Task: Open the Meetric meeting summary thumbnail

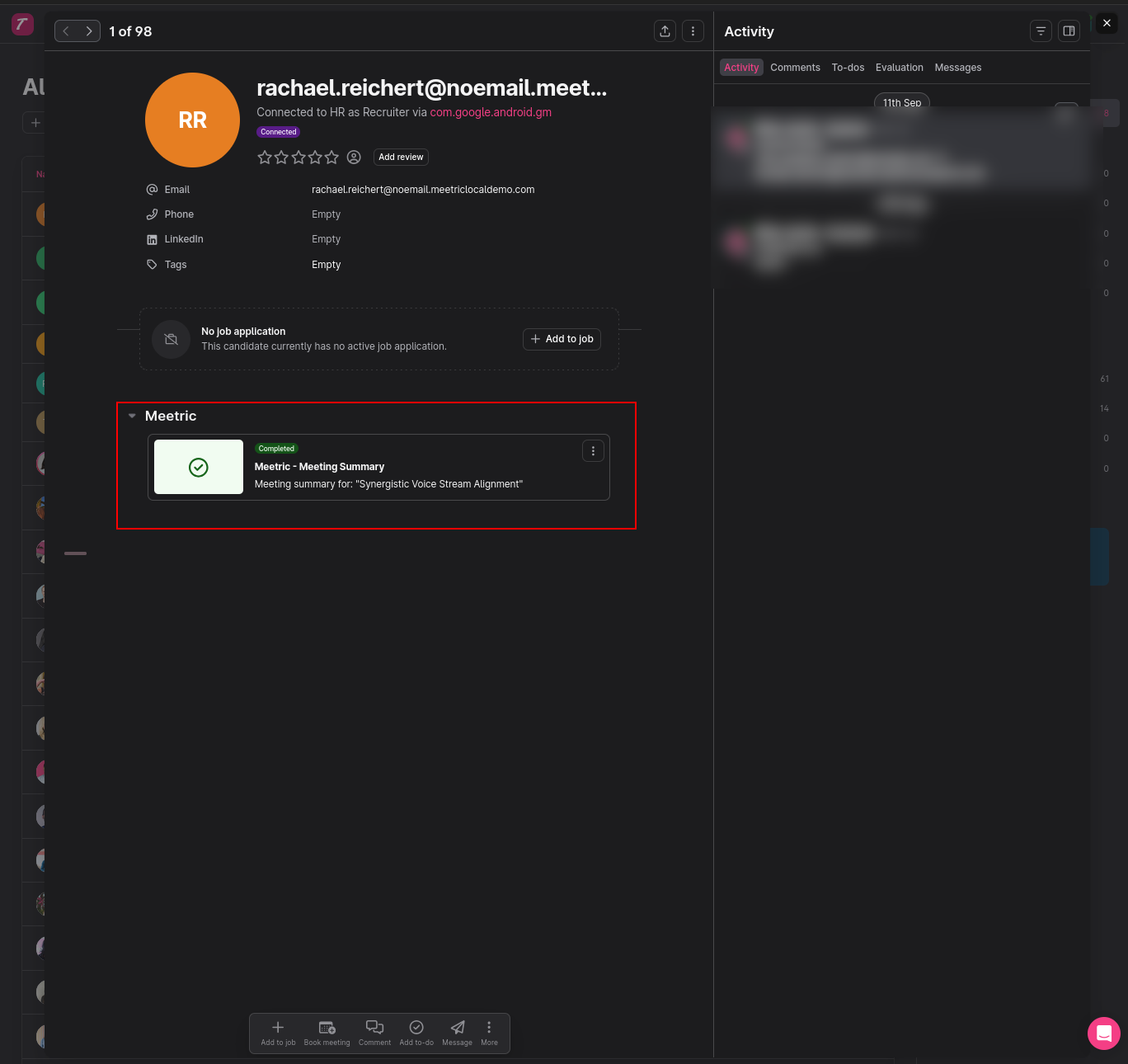Action: point(199,467)
